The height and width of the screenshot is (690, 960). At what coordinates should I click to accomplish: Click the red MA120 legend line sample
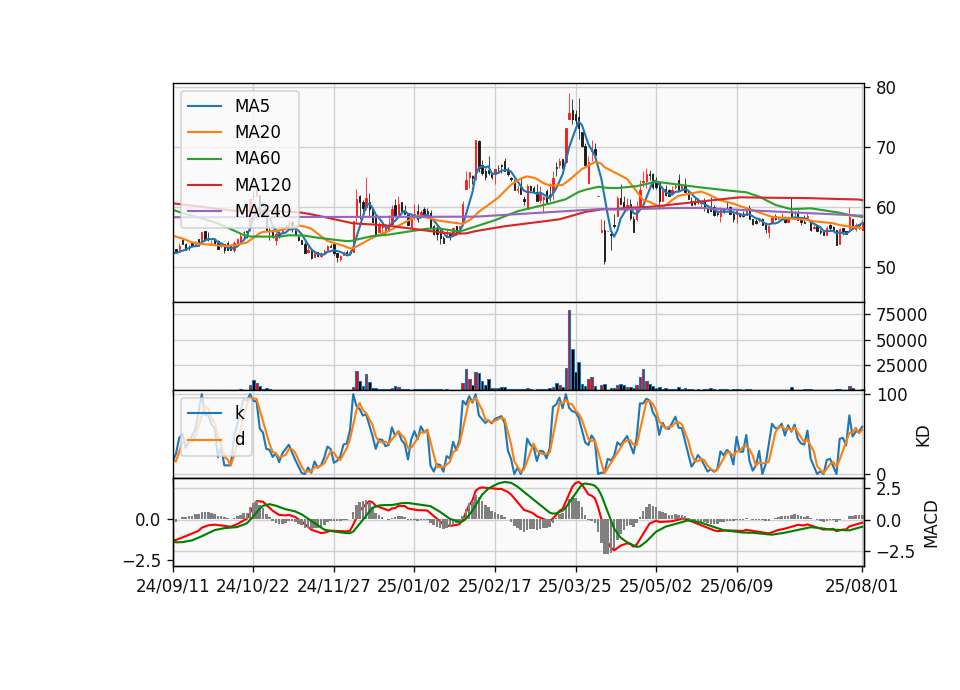tap(204, 185)
